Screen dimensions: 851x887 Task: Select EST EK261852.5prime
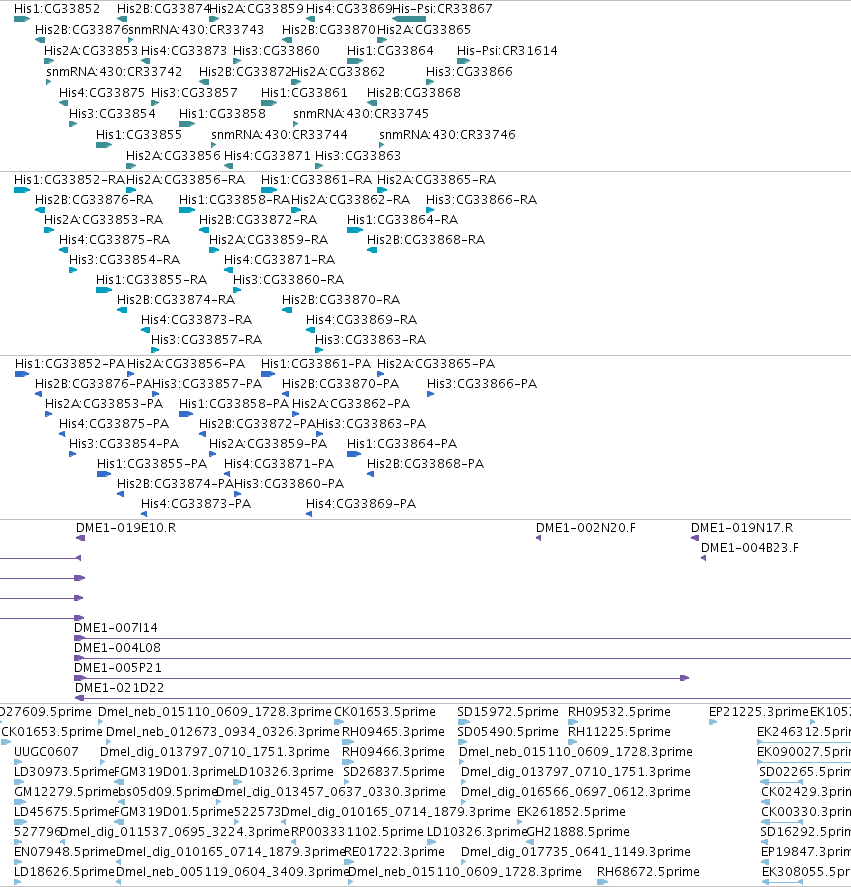(571, 812)
